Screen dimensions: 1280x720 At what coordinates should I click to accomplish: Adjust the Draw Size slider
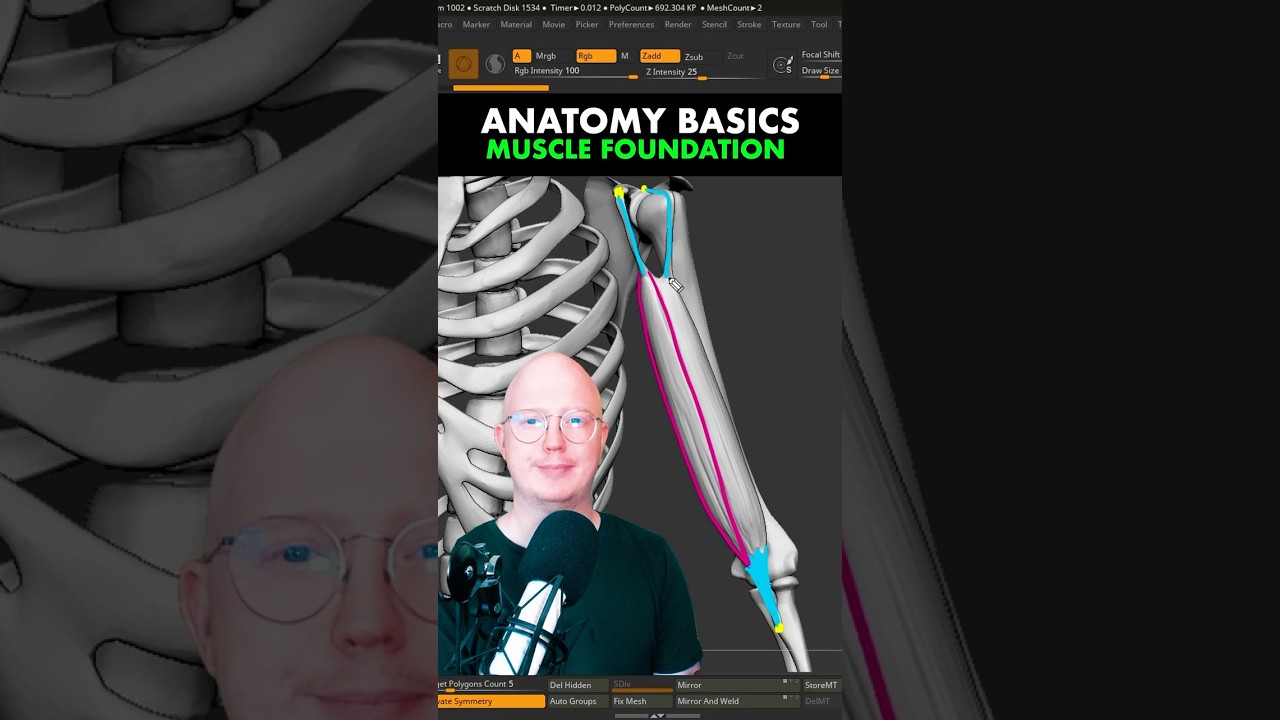(x=820, y=71)
